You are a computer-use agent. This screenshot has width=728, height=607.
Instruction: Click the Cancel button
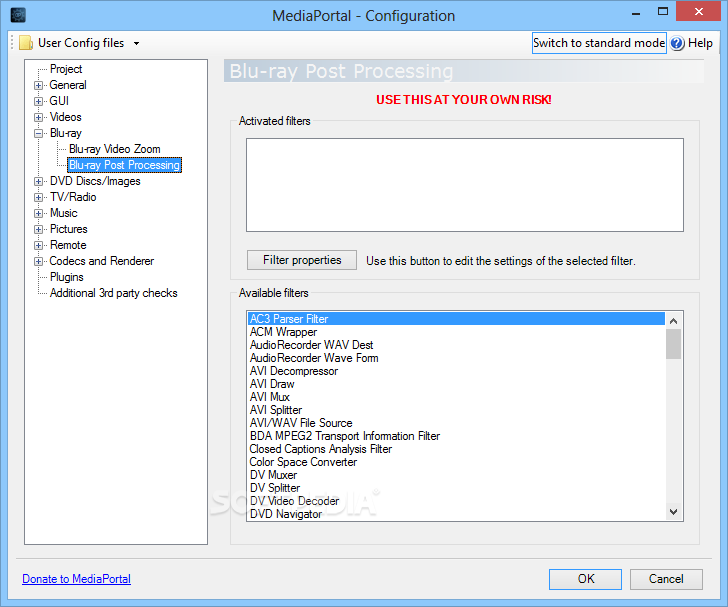coord(666,579)
